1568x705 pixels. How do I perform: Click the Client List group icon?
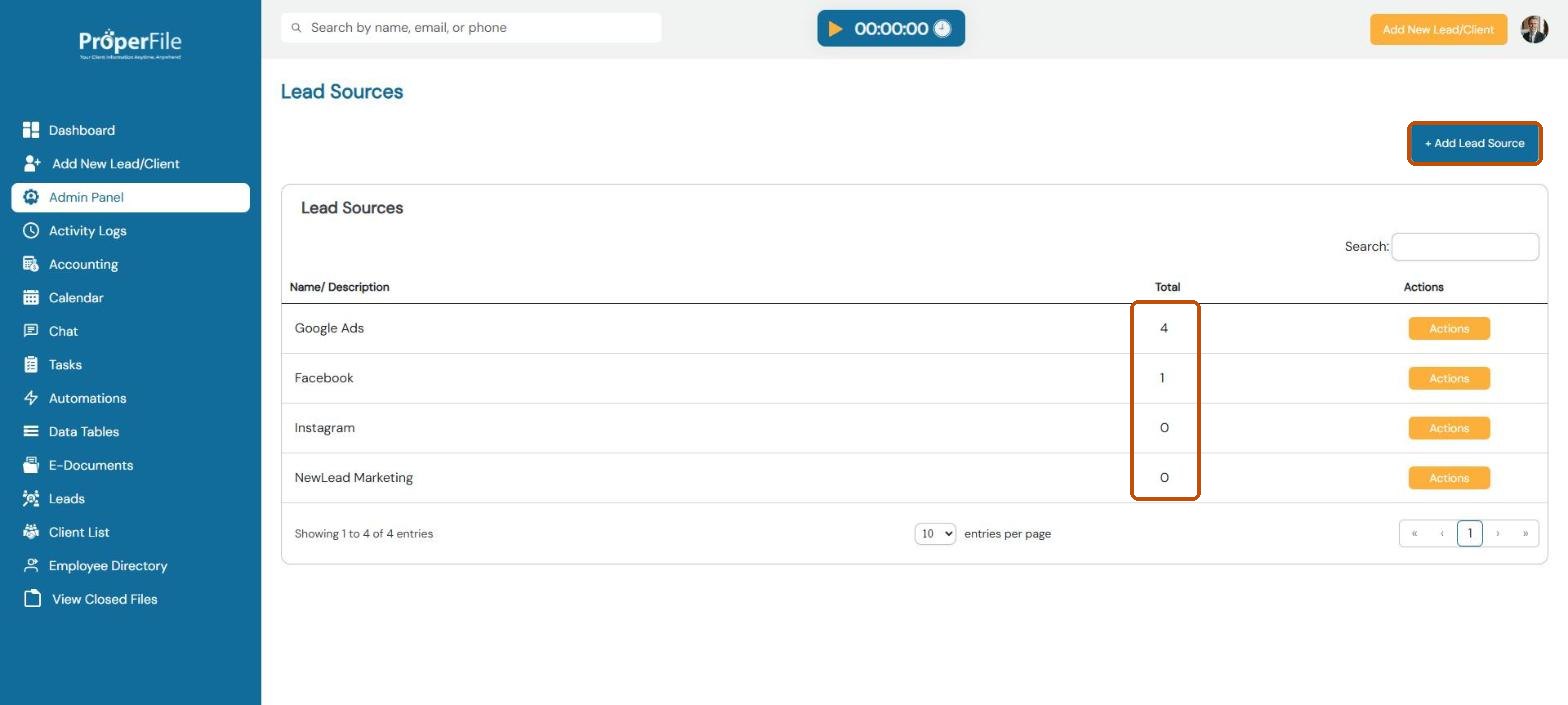coord(31,532)
